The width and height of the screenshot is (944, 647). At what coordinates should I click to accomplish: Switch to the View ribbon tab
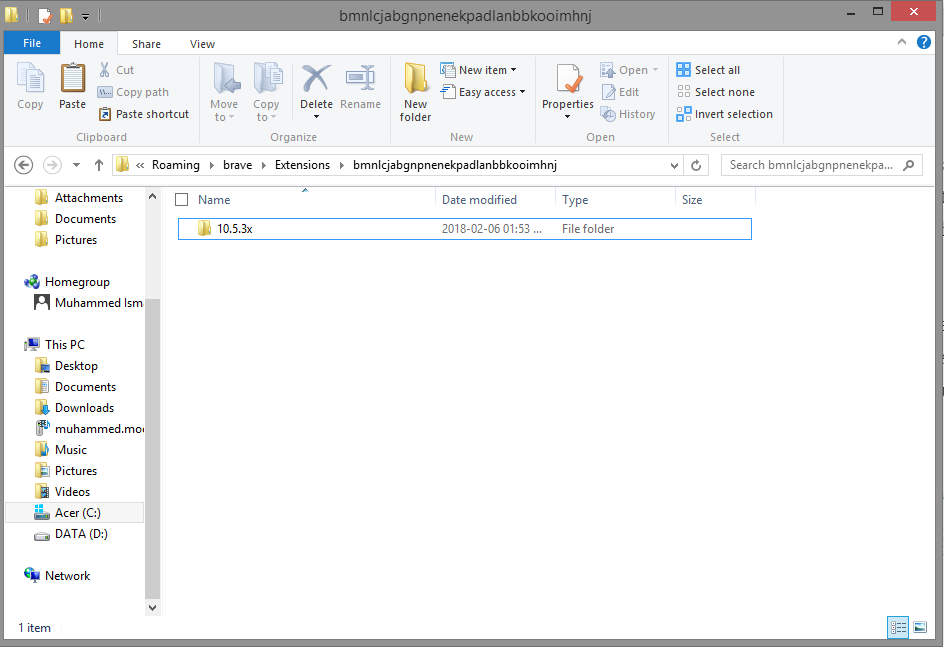[x=202, y=44]
